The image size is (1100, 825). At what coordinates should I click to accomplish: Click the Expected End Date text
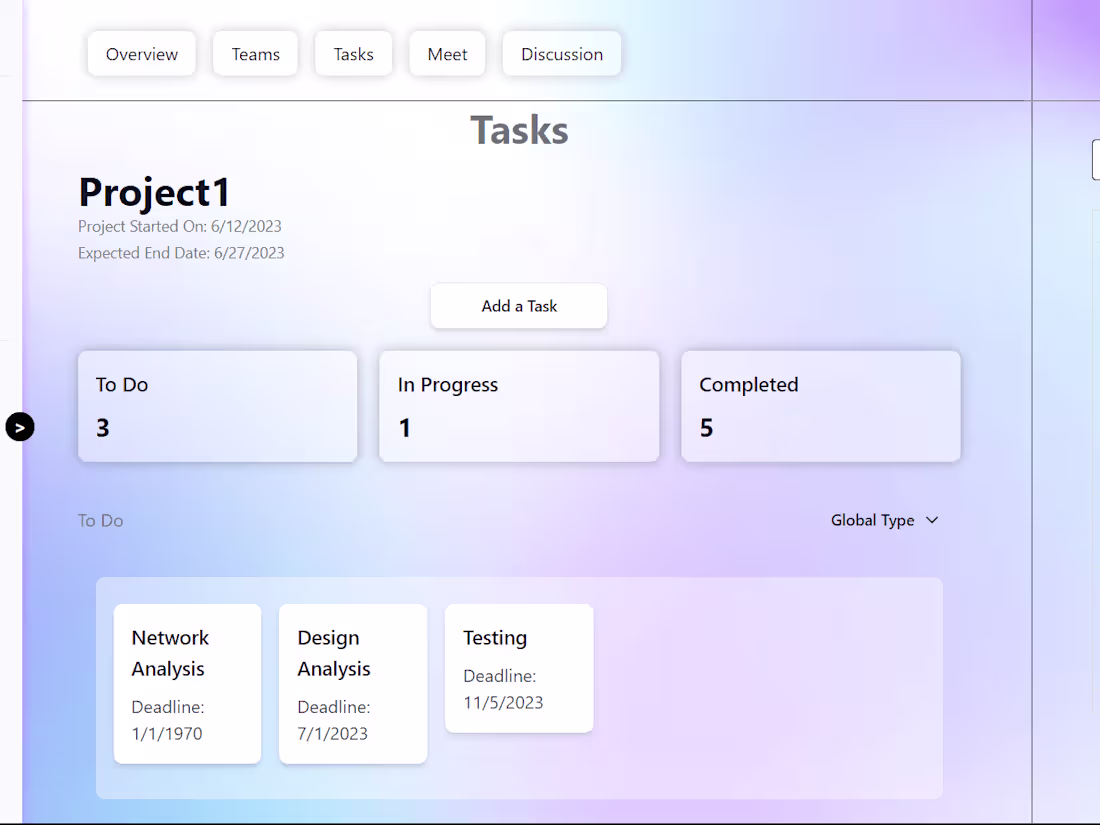tap(181, 253)
